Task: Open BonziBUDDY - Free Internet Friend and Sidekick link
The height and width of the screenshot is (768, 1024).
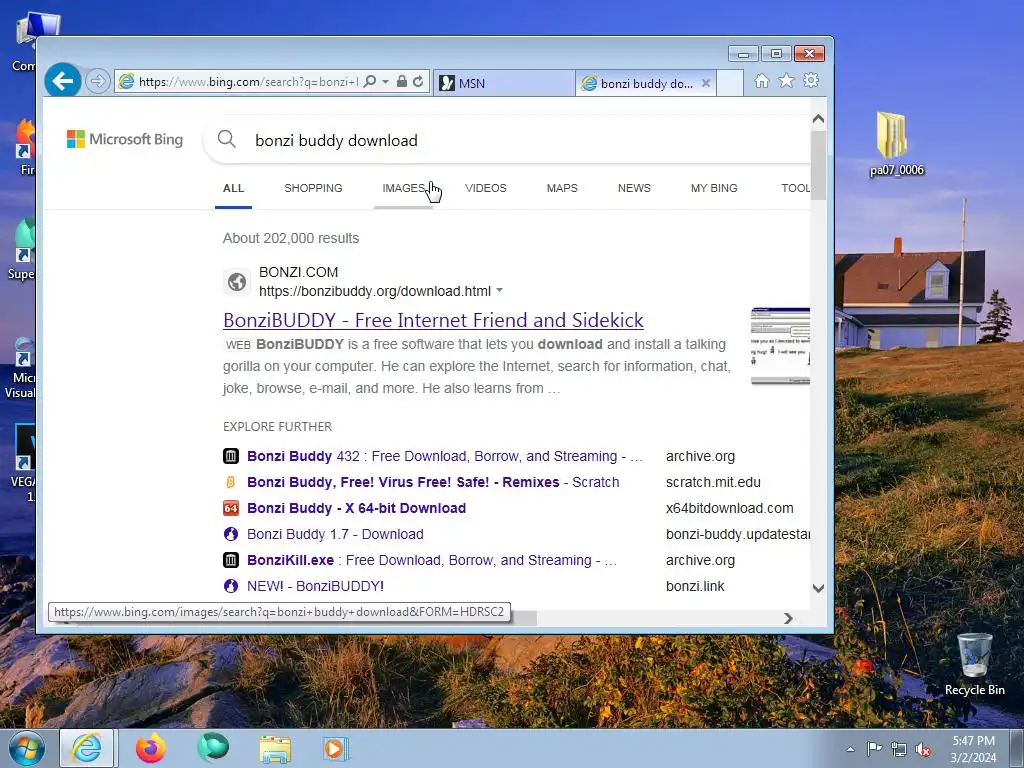Action: (434, 320)
